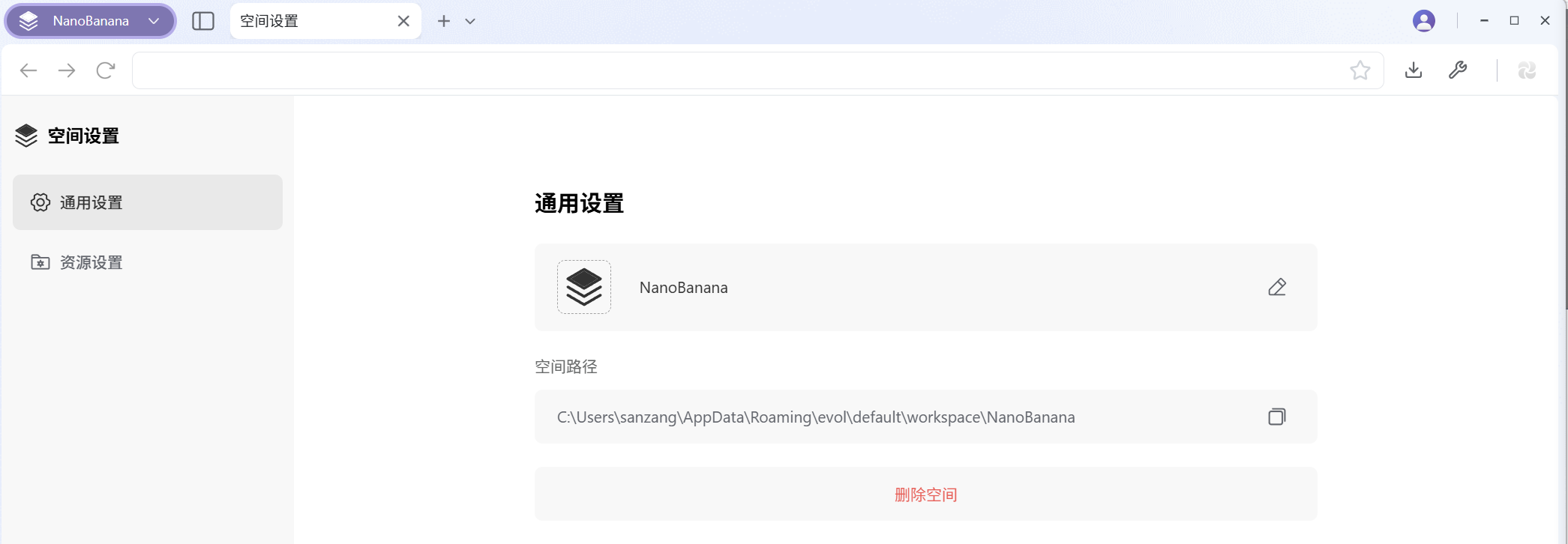Viewport: 1568px width, 544px height.
Task: Add a new tab with plus button
Action: point(444,21)
